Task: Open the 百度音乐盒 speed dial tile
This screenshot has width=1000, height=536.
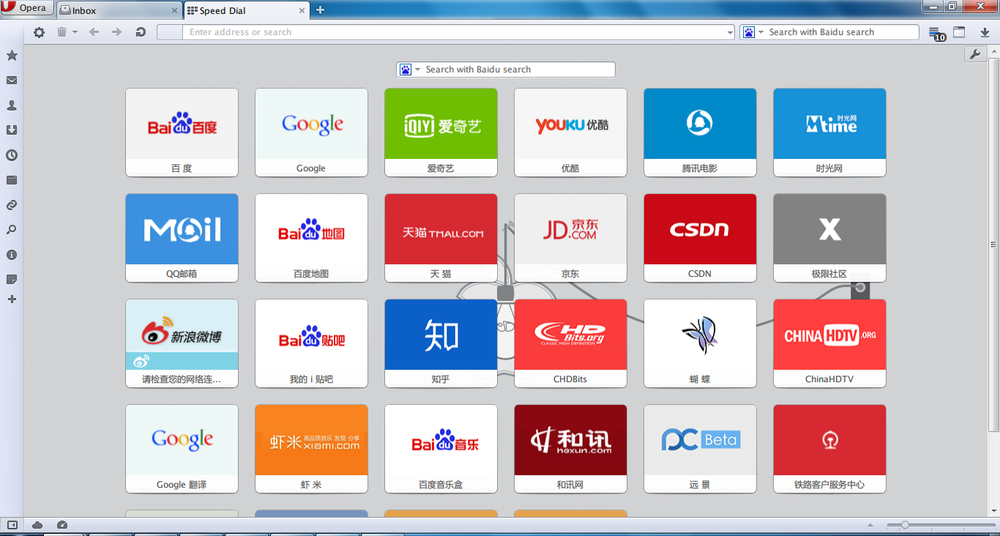Action: coord(441,449)
